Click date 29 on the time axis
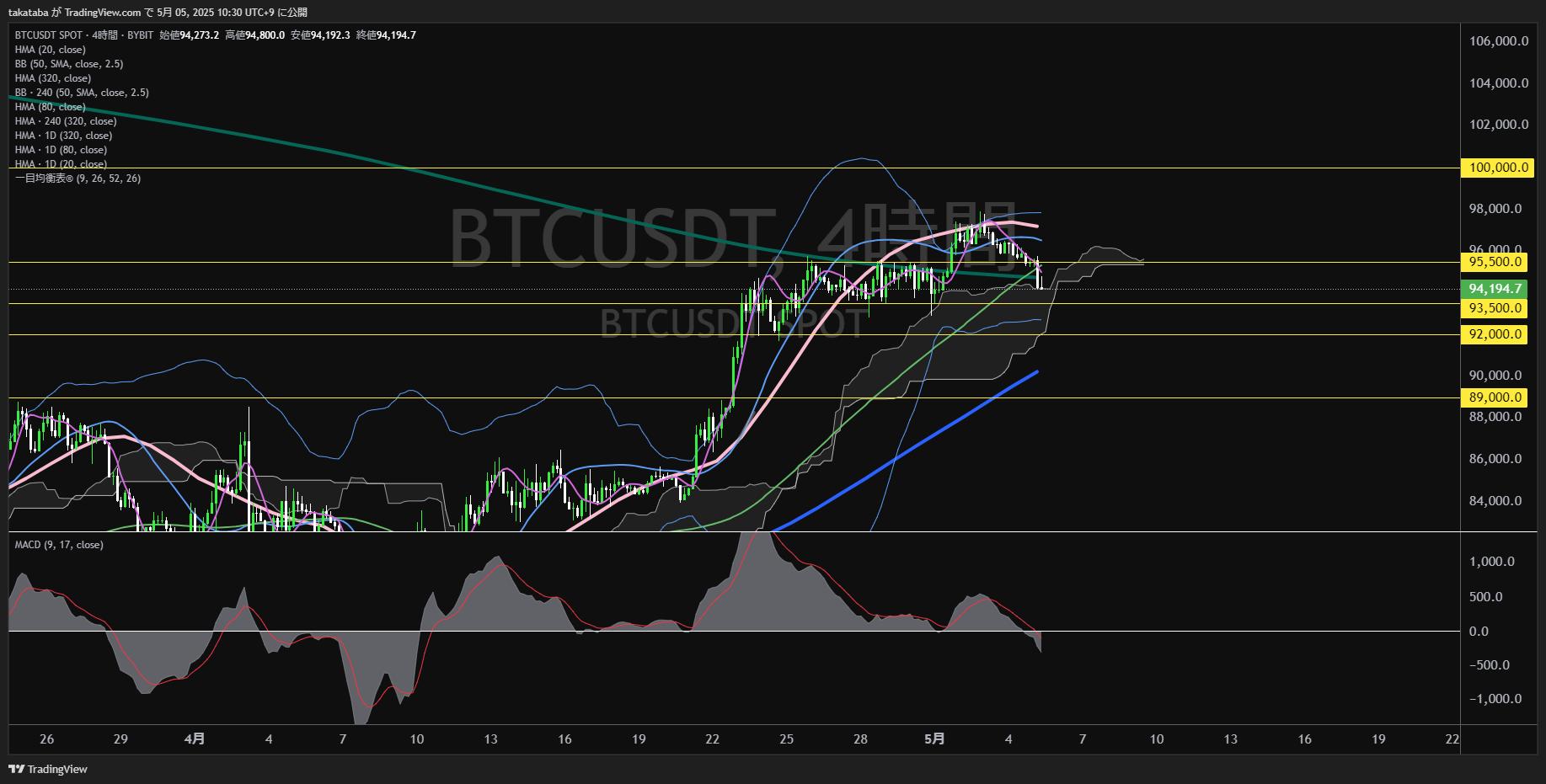This screenshot has width=1546, height=784. (x=120, y=739)
